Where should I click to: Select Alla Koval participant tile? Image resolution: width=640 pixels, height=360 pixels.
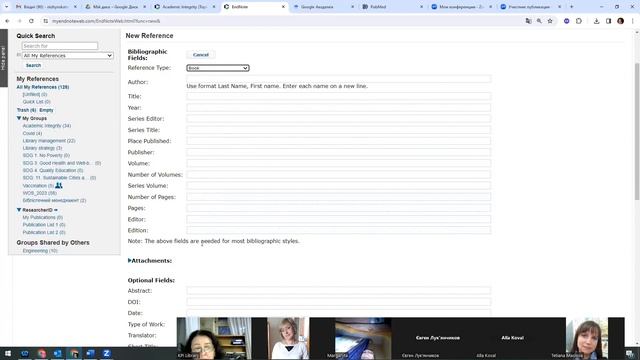pos(512,338)
